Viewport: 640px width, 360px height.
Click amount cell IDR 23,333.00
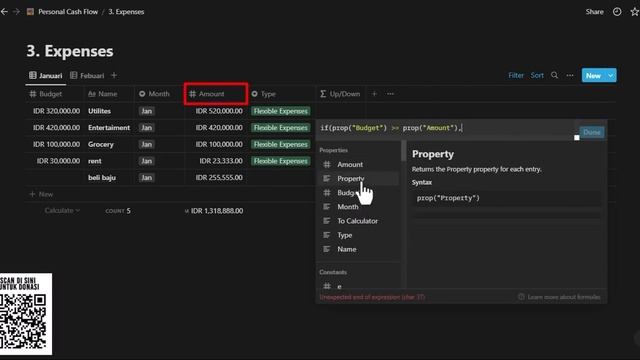(x=221, y=161)
